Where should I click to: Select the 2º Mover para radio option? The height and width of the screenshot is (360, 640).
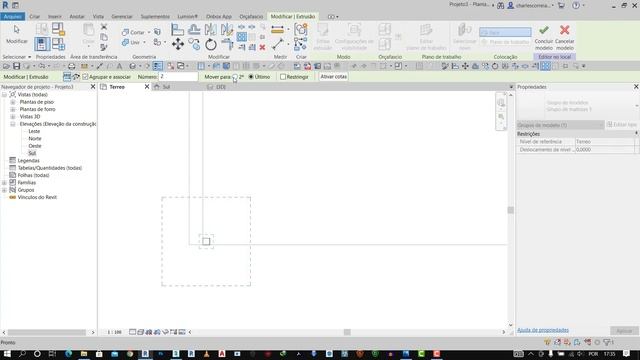[x=235, y=77]
